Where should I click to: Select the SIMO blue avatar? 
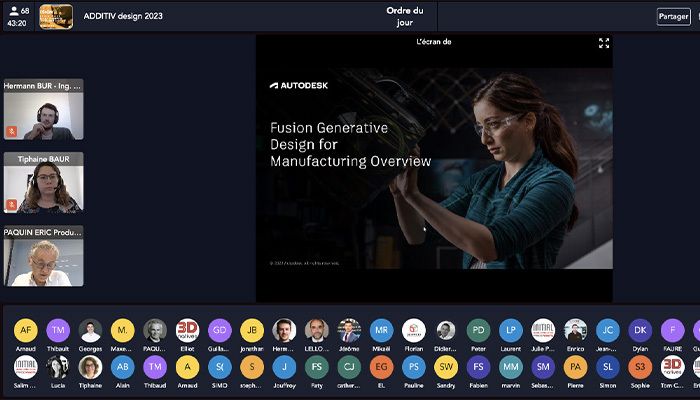[x=220, y=367]
